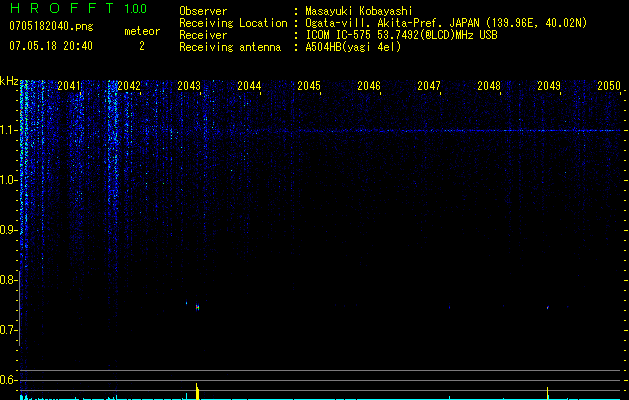Click the 2047 time marker
The width and height of the screenshot is (629, 400).
click(429, 86)
